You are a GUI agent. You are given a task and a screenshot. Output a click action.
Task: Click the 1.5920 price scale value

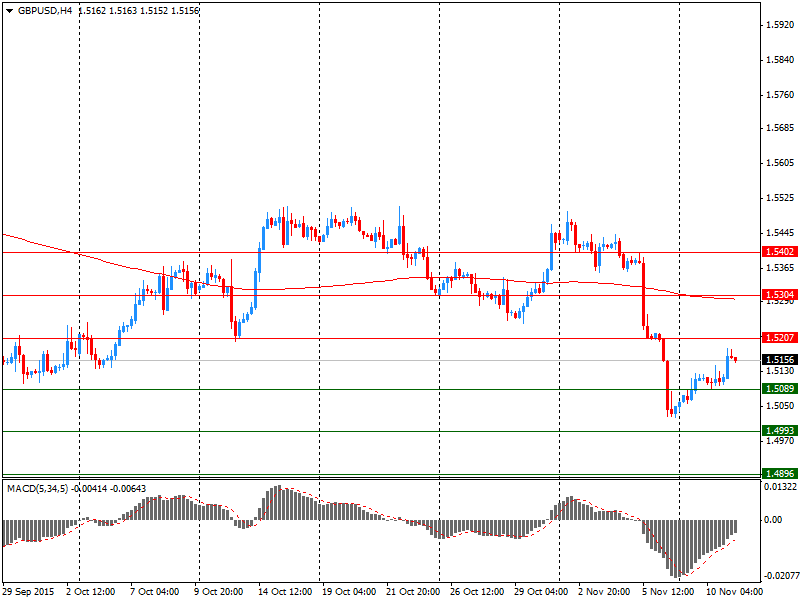click(x=781, y=25)
